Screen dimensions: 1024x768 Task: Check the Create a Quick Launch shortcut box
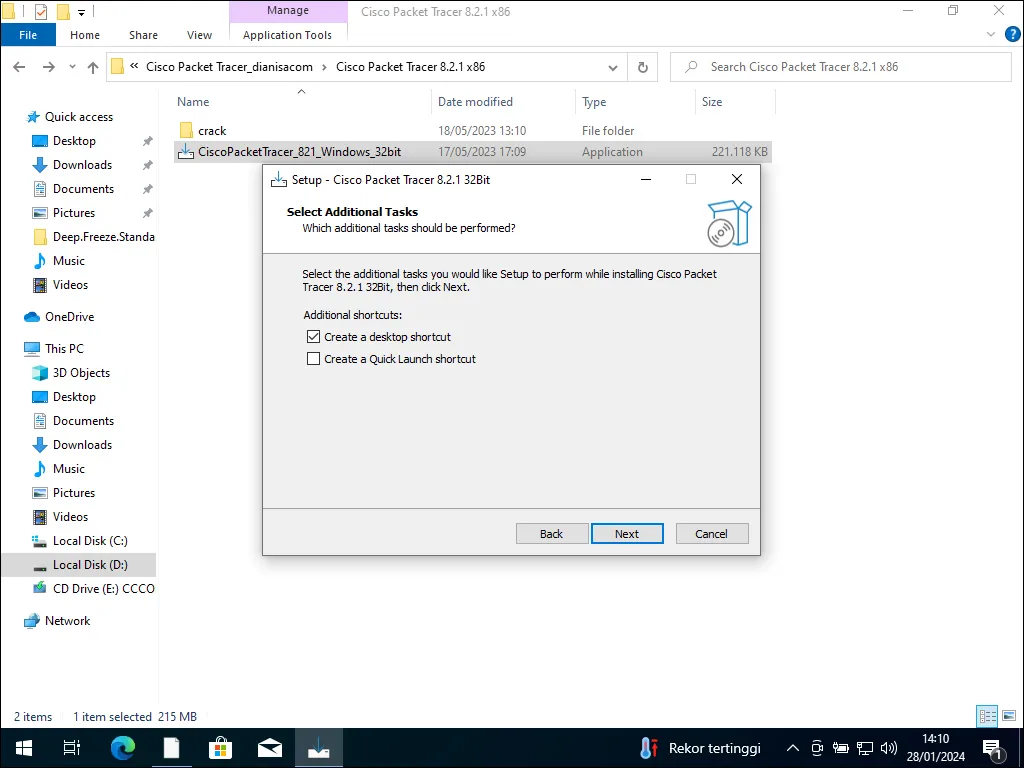[x=314, y=359]
